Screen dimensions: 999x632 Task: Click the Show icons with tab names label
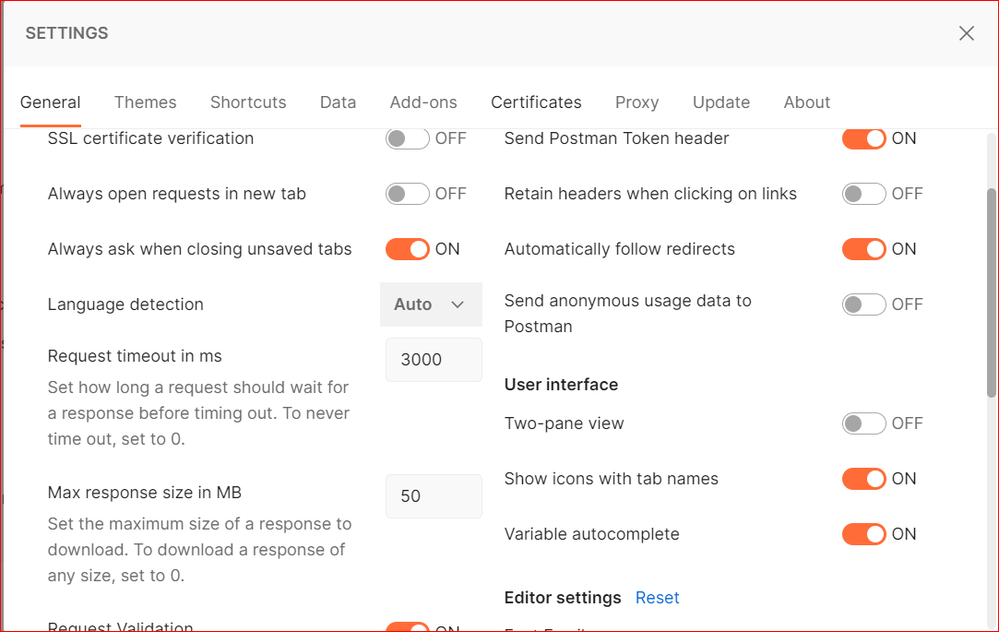[612, 479]
